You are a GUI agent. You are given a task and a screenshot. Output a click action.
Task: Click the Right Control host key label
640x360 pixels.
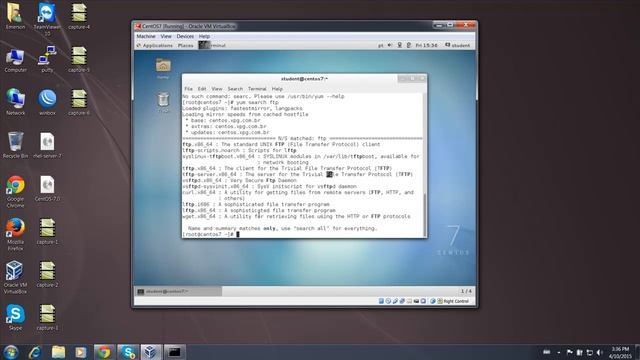click(x=456, y=301)
